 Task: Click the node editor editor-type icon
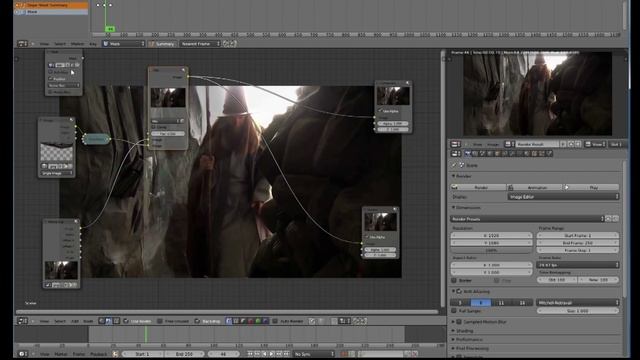(x=23, y=321)
